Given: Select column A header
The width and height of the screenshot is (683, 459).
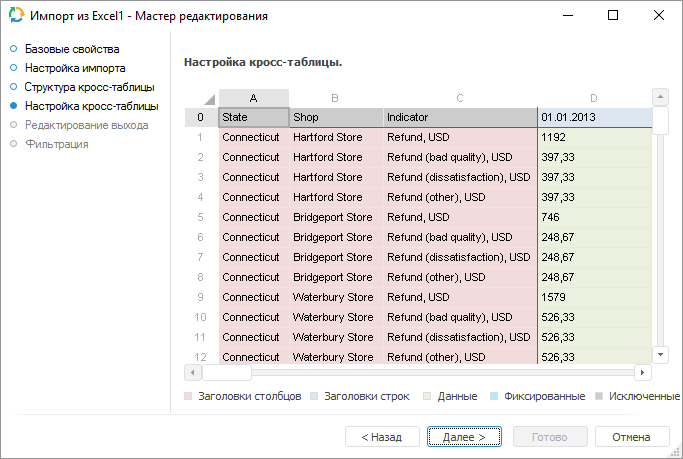Looking at the screenshot, I should coord(254,98).
